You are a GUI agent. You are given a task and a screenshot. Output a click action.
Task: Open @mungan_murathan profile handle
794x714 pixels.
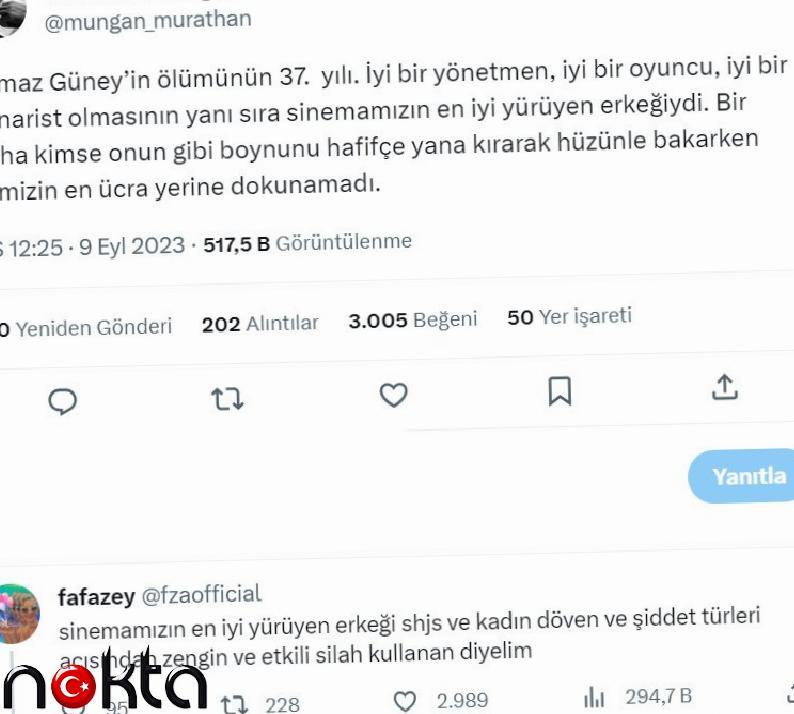(148, 21)
